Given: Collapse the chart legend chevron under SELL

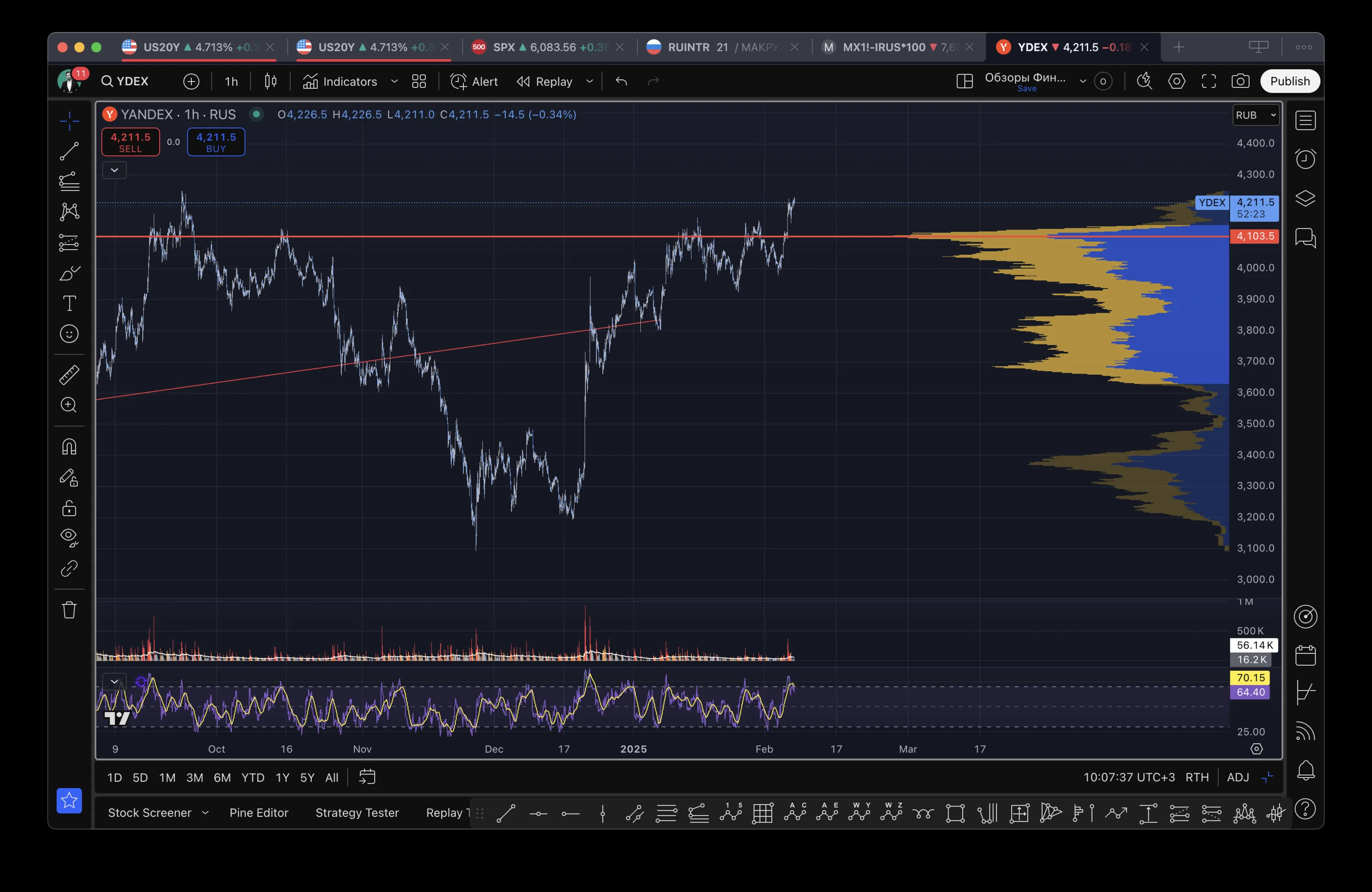Looking at the screenshot, I should point(114,170).
